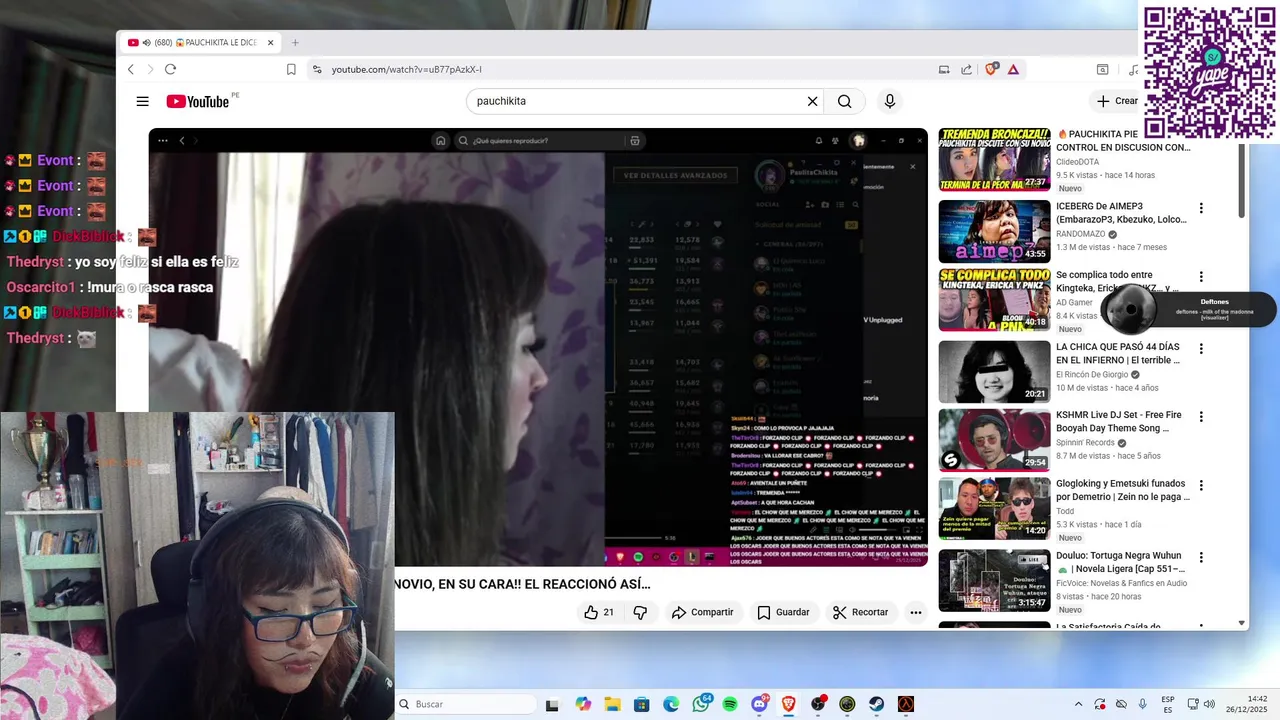Select the PAUCHIKITA LE DICE browser tab

[200, 43]
